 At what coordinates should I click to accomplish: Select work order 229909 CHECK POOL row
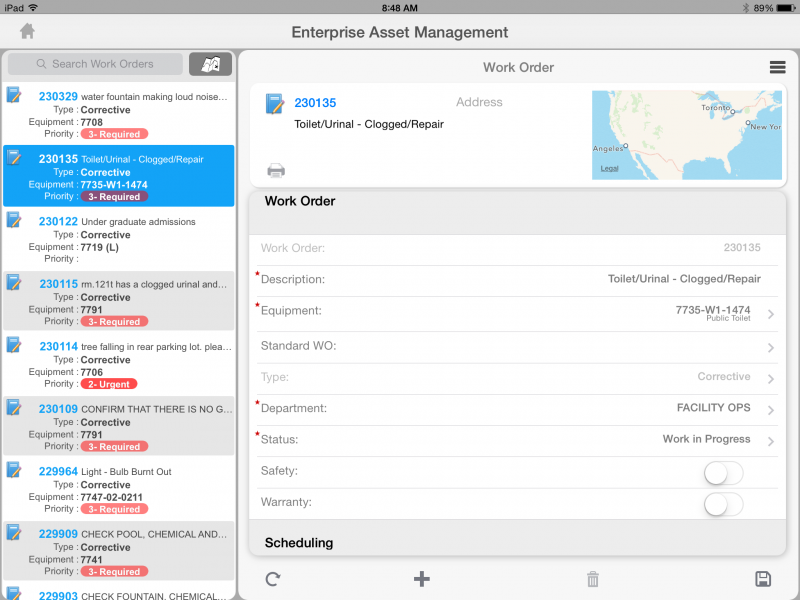[118, 552]
